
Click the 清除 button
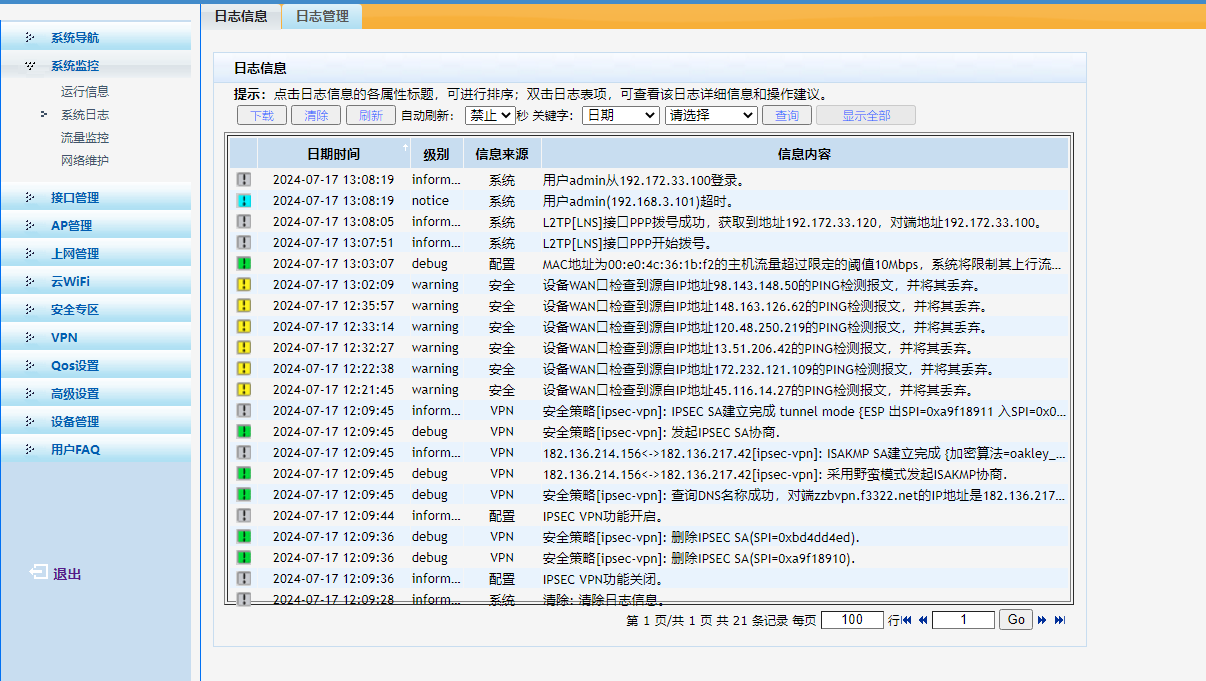(x=316, y=116)
